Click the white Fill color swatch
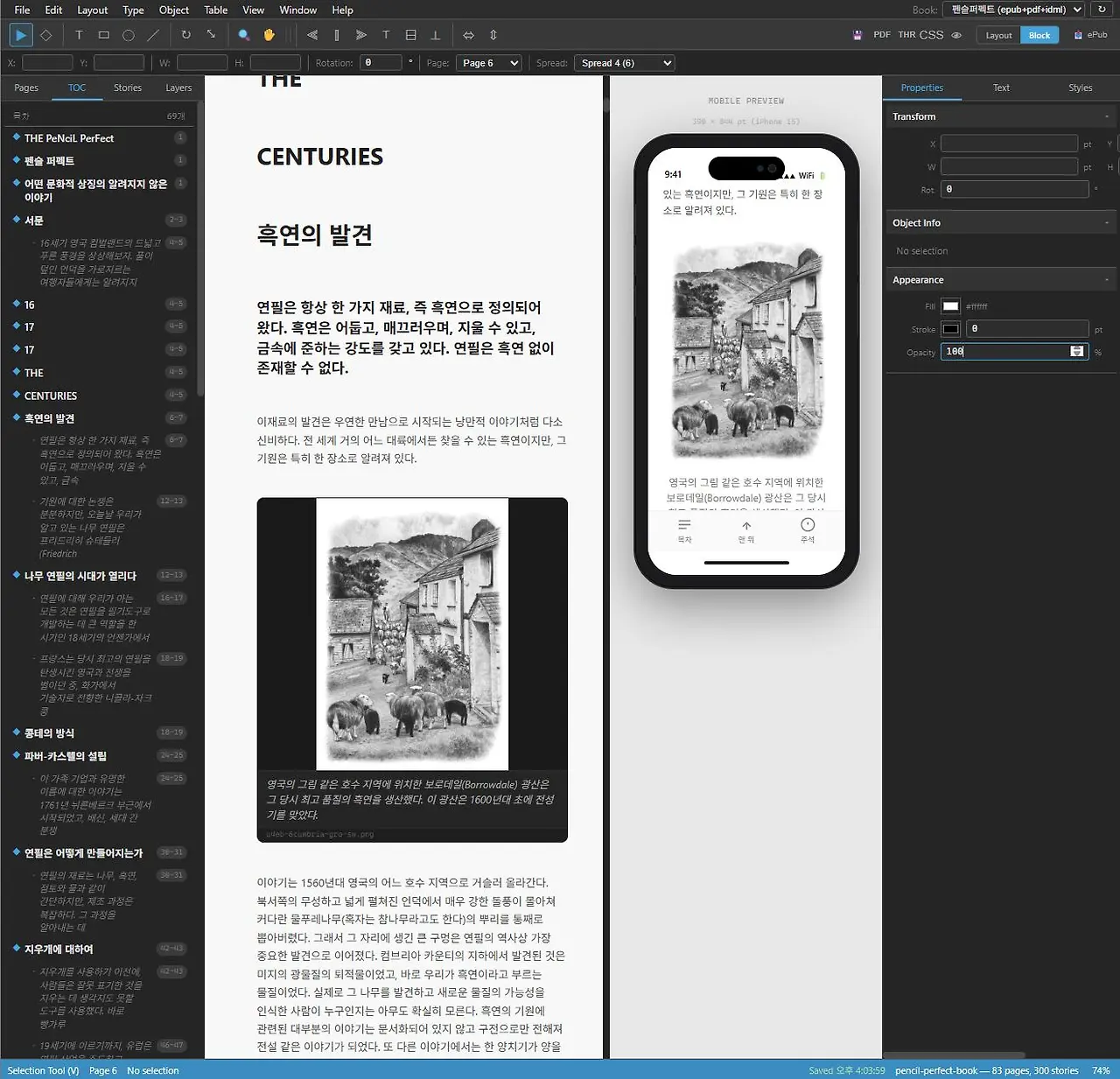The height and width of the screenshot is (1079, 1120). (x=950, y=306)
